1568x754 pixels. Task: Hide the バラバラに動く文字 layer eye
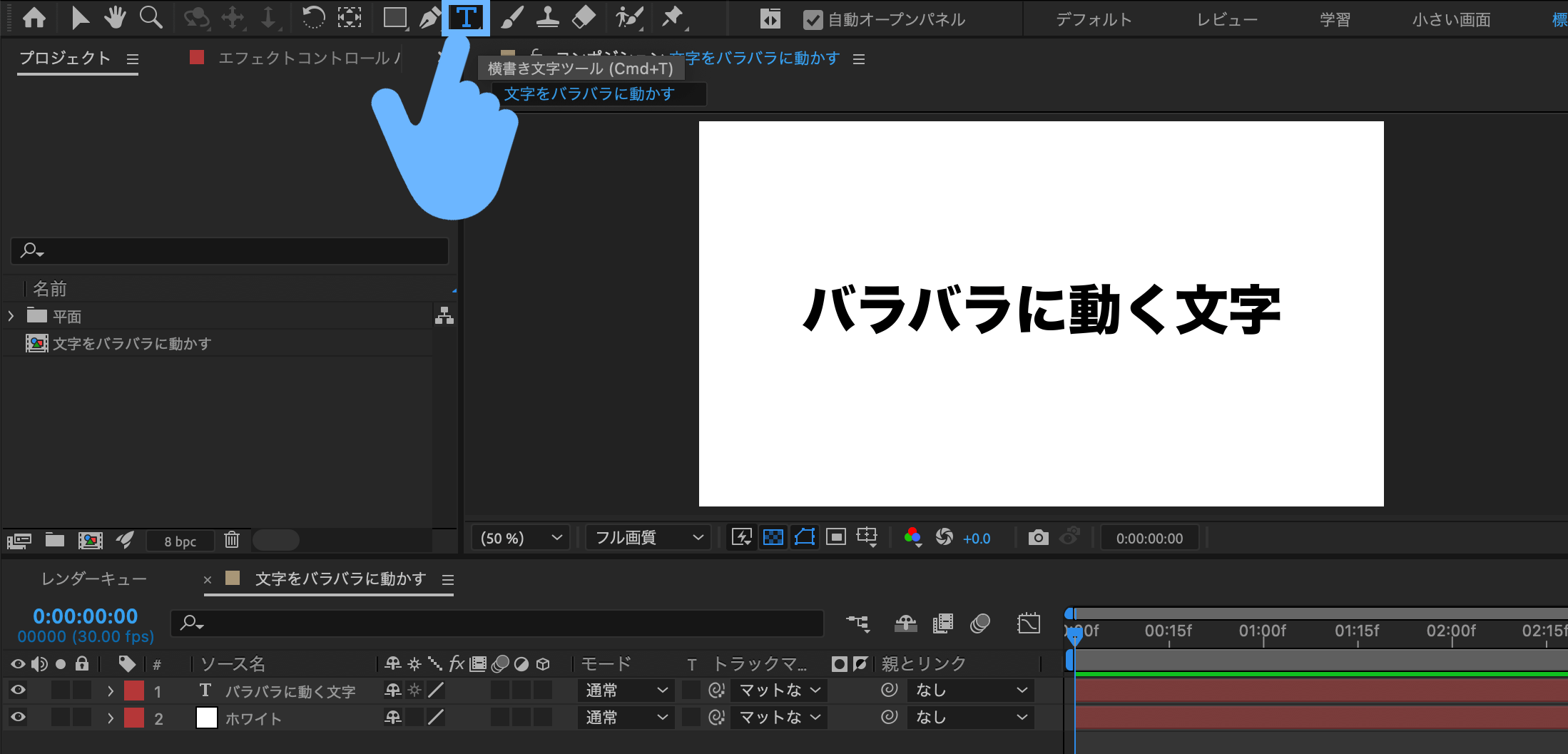pos(18,690)
